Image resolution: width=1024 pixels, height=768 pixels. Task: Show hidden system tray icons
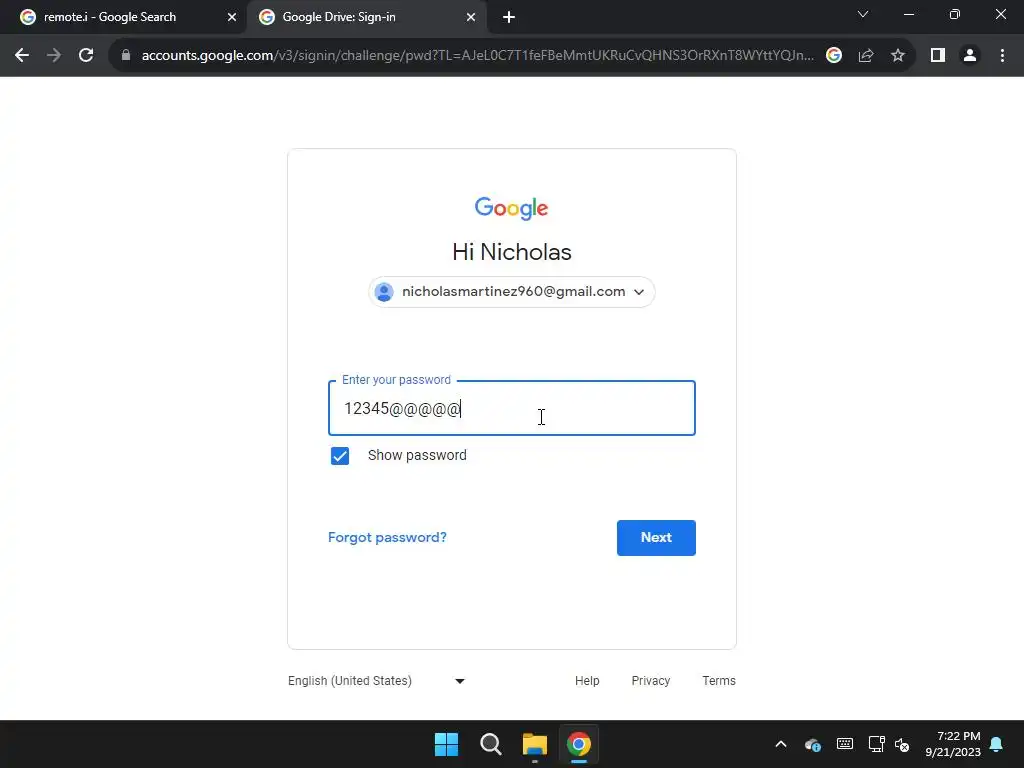pos(781,744)
